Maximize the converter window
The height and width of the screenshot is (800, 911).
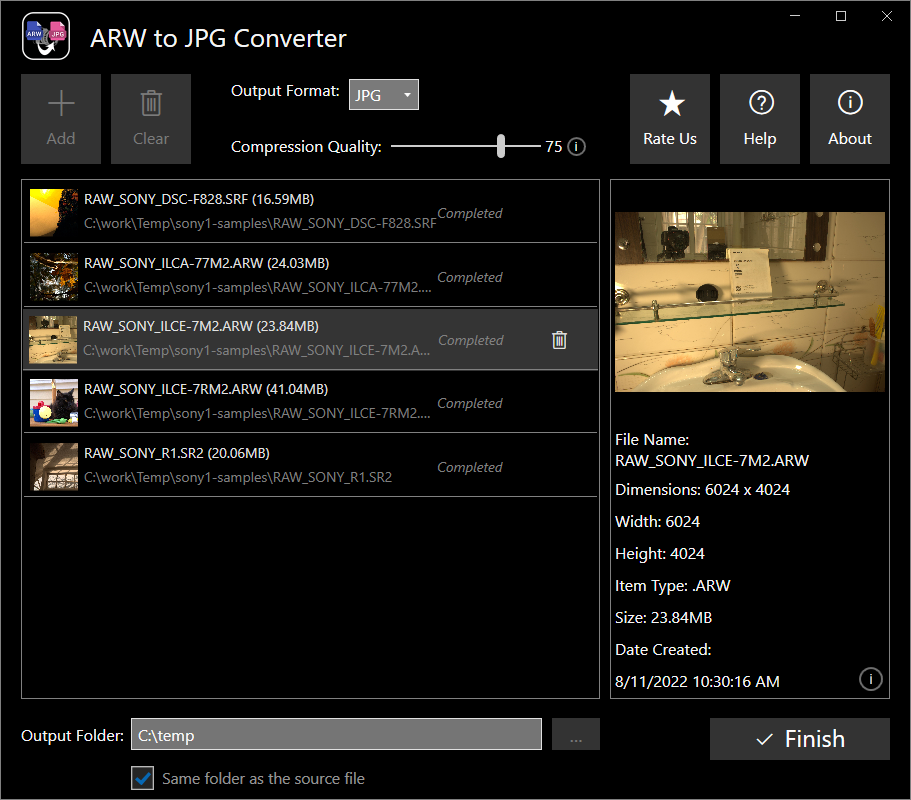(841, 16)
